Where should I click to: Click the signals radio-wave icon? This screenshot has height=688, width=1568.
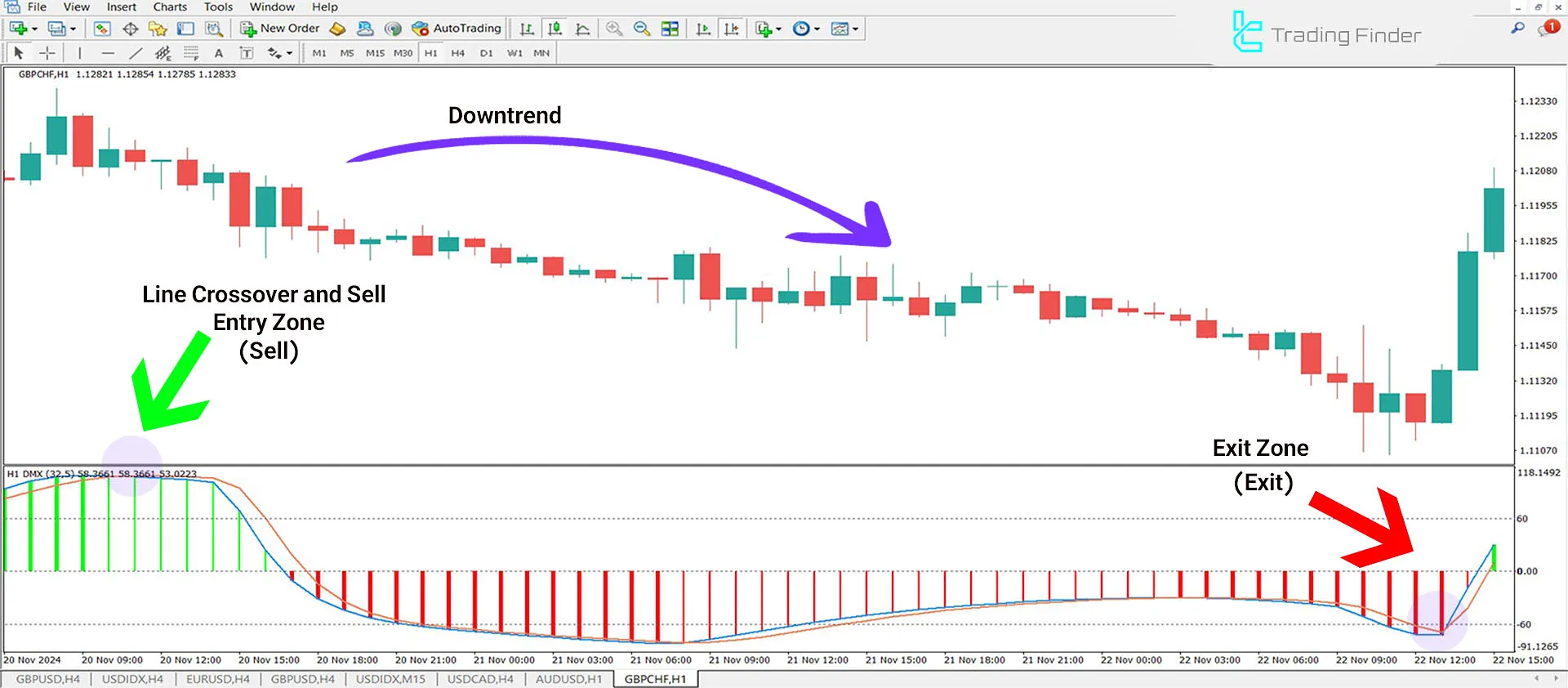tap(393, 29)
